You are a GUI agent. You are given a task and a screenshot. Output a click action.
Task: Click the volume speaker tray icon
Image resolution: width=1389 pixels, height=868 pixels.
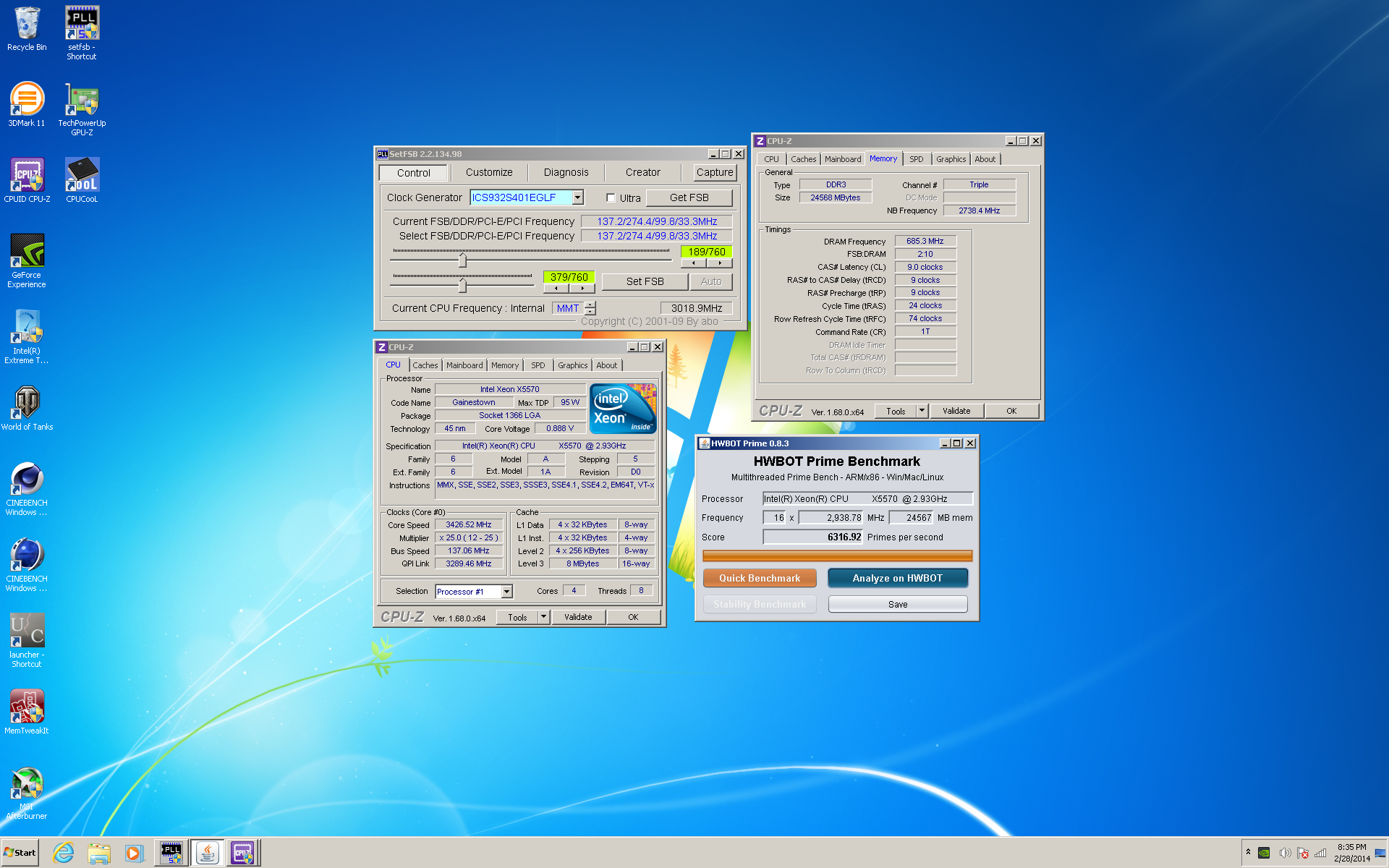coord(1285,853)
